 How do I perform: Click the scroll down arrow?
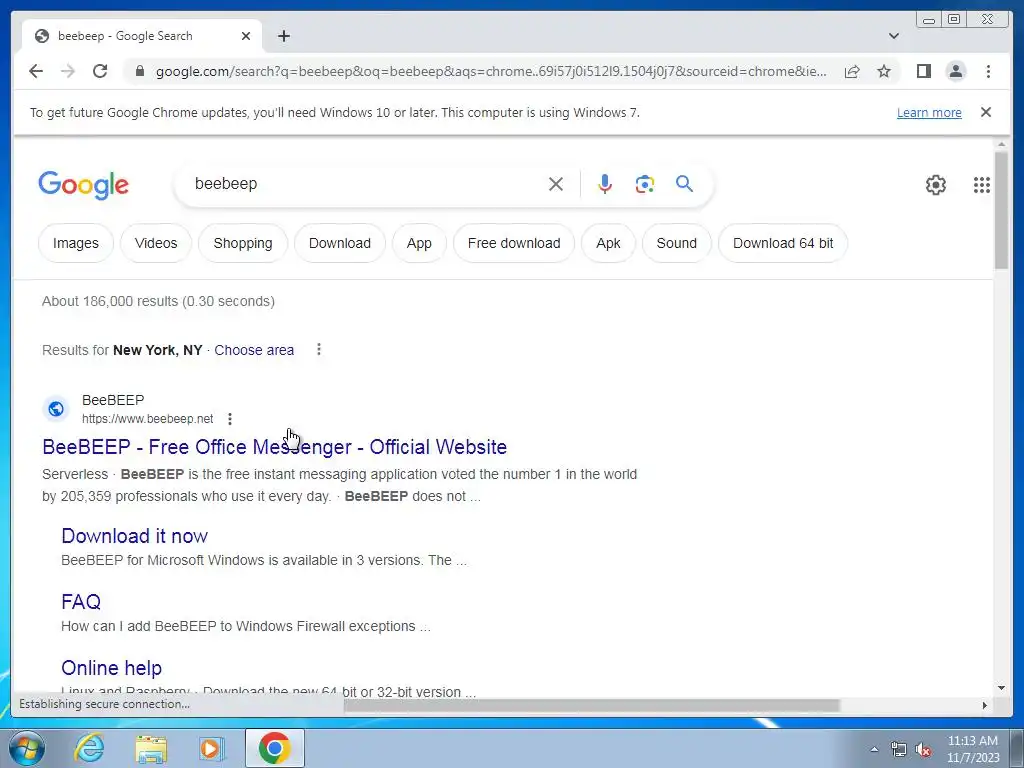pos(1001,688)
